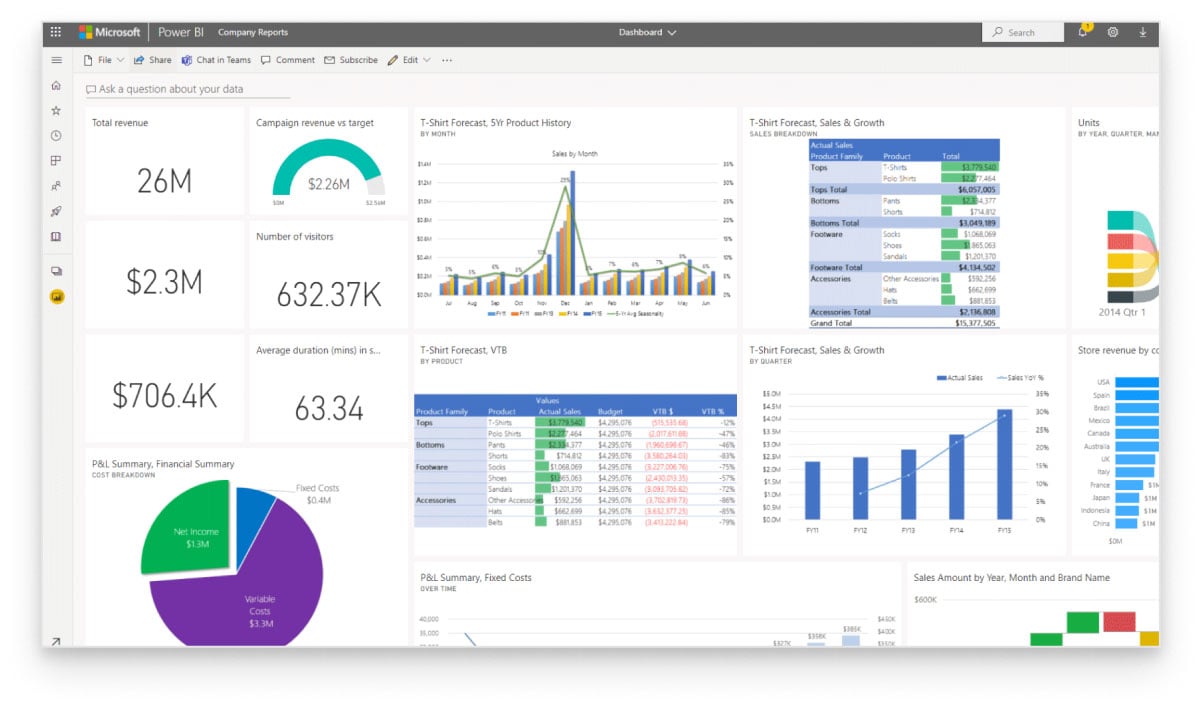Screen dimensions: 1201x708
Task: Open Recent clock icon in sidebar
Action: pos(56,136)
